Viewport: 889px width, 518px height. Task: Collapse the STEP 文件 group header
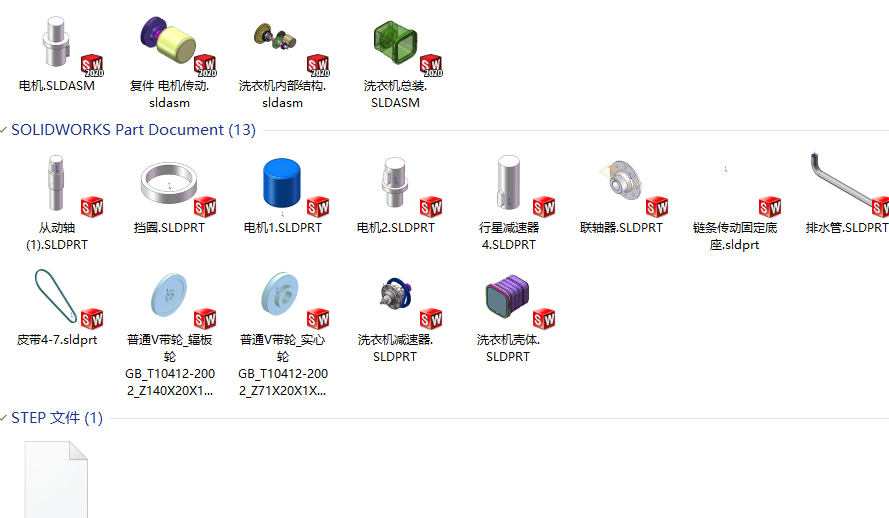pos(5,418)
